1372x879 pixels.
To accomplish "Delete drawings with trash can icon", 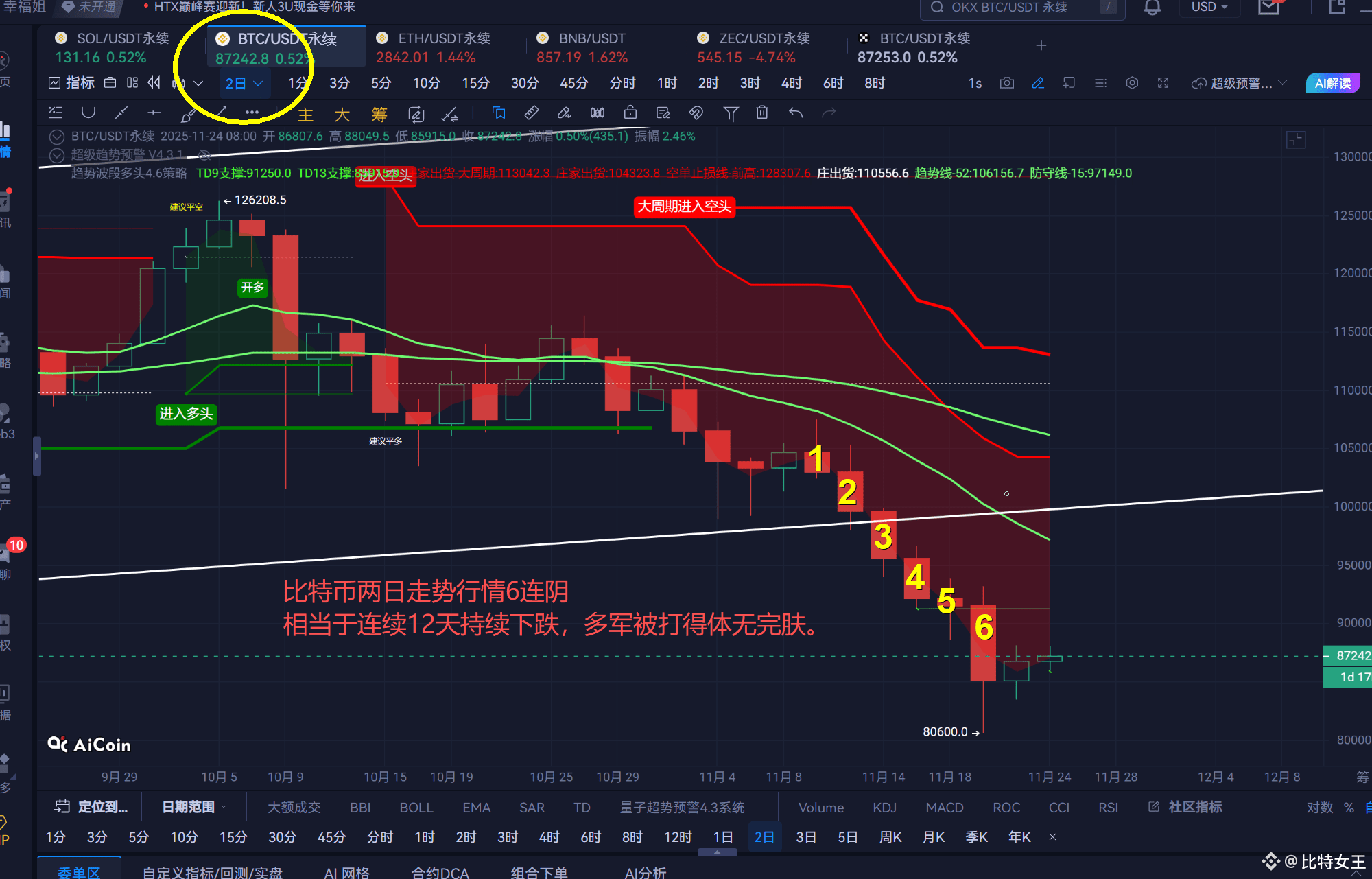I will 762,113.
